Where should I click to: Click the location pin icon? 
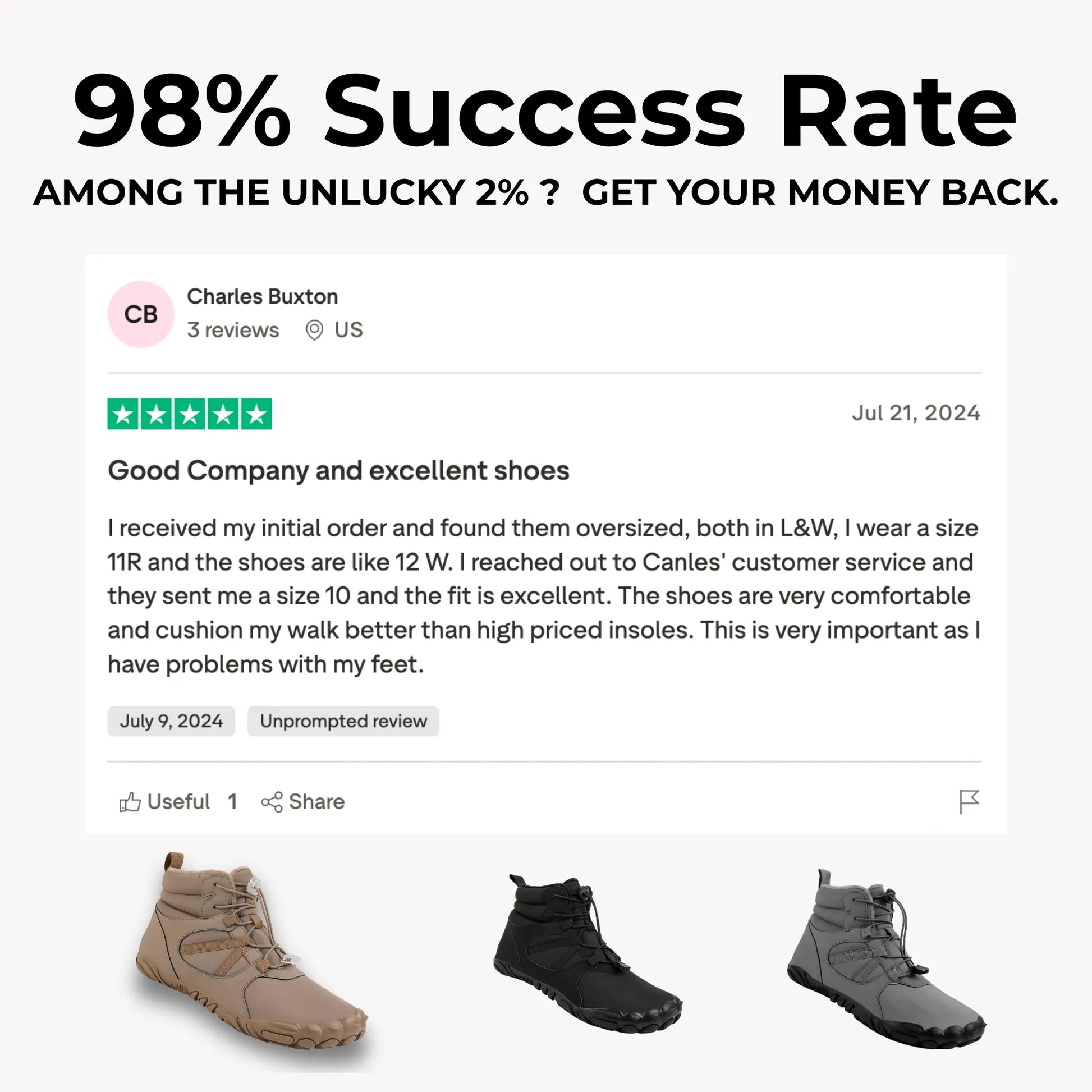314,330
